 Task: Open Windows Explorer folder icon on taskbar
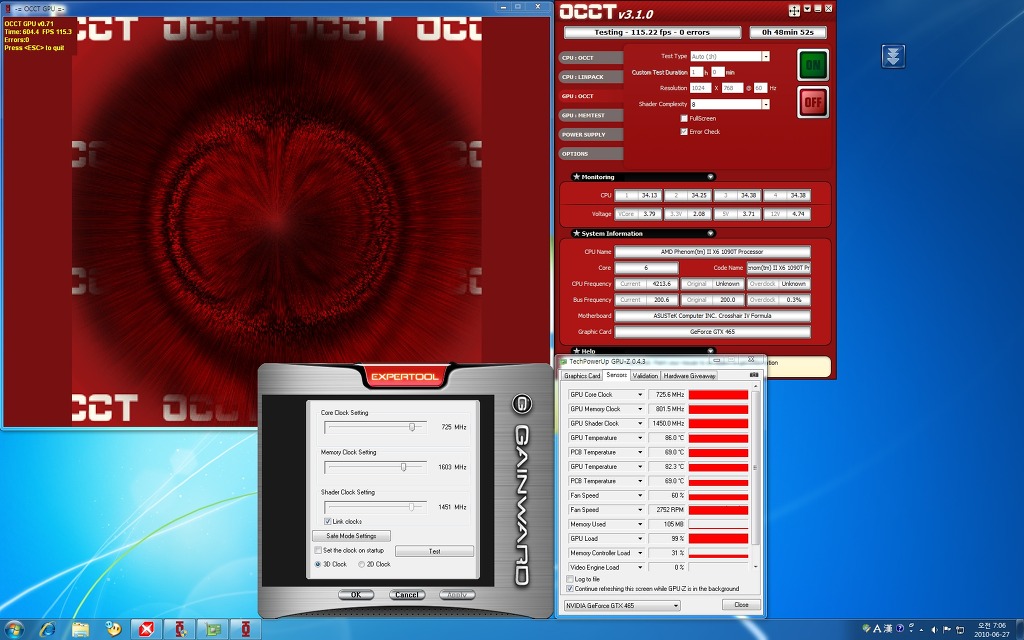[80, 629]
